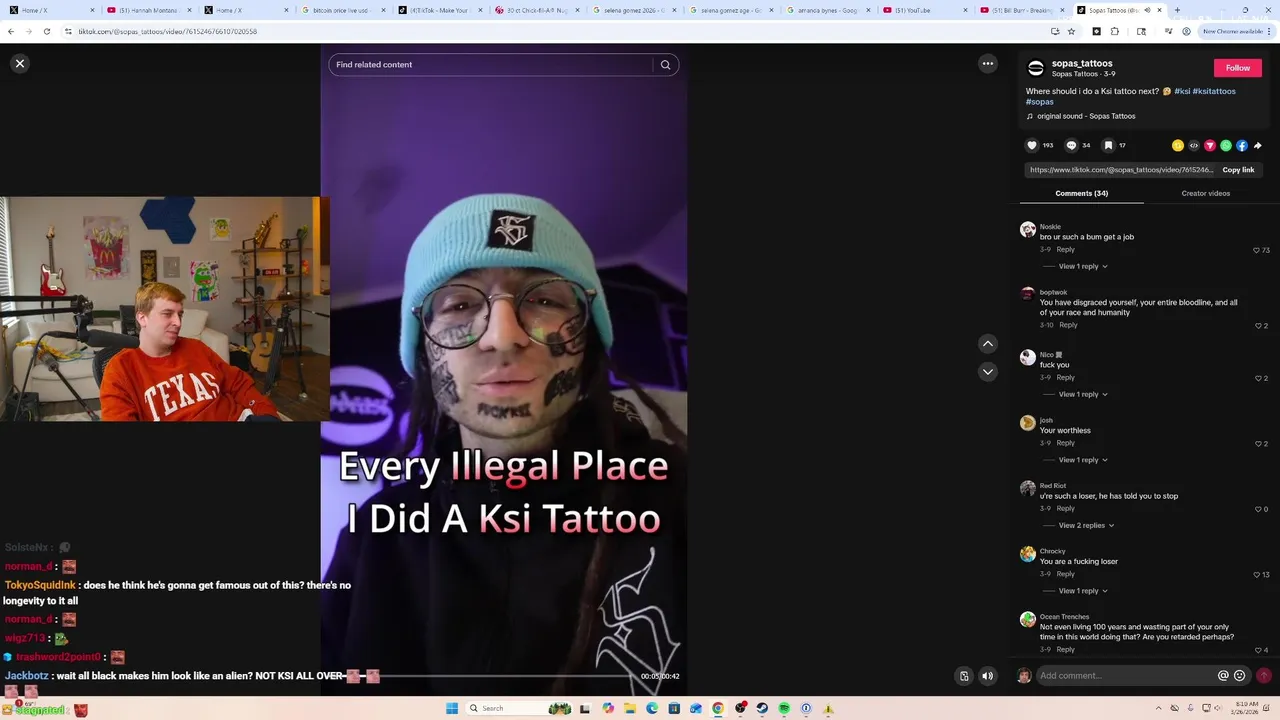Switch to the Comments (34) tab

pos(1081,193)
